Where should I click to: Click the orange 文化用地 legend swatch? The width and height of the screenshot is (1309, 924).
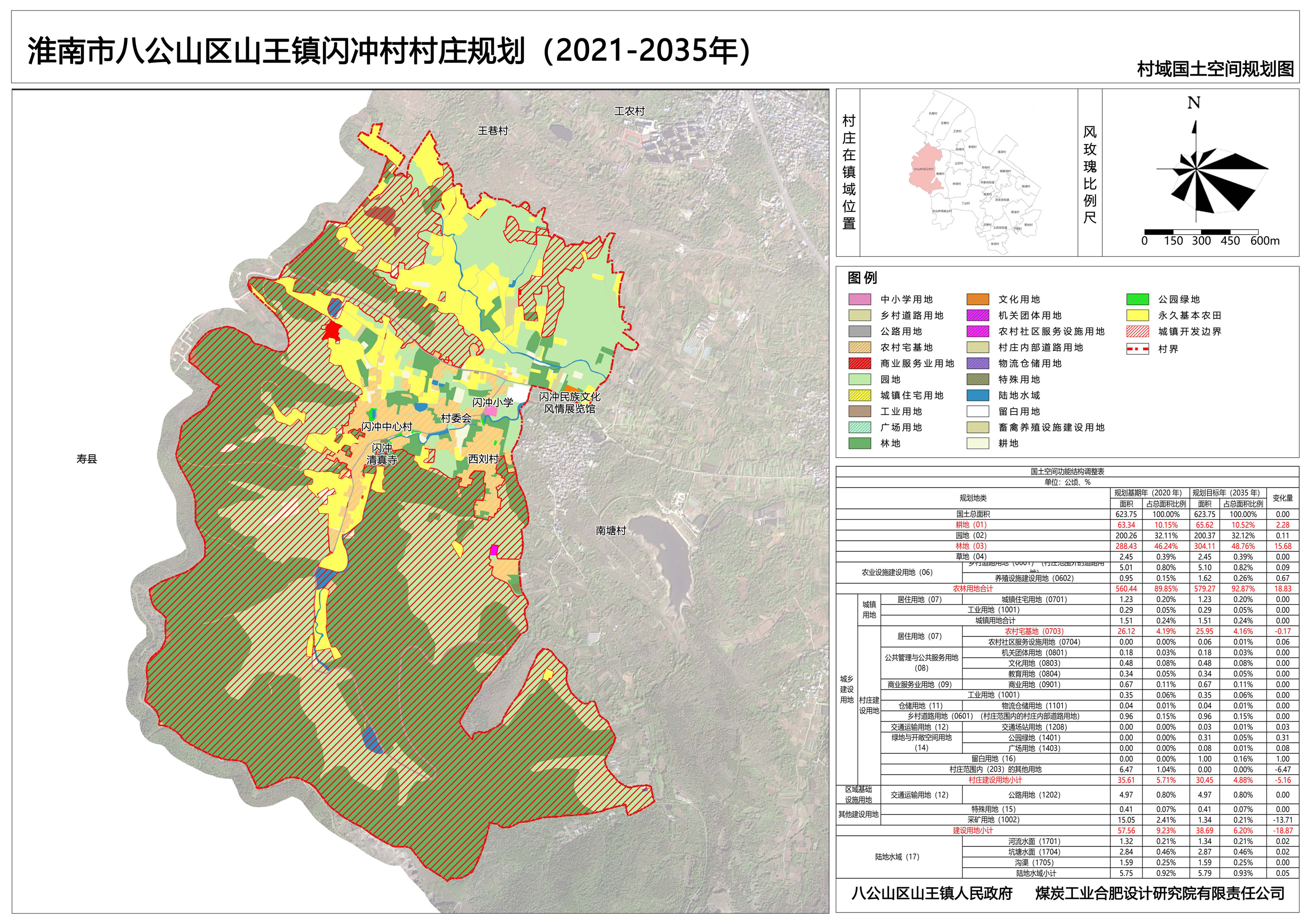(978, 299)
